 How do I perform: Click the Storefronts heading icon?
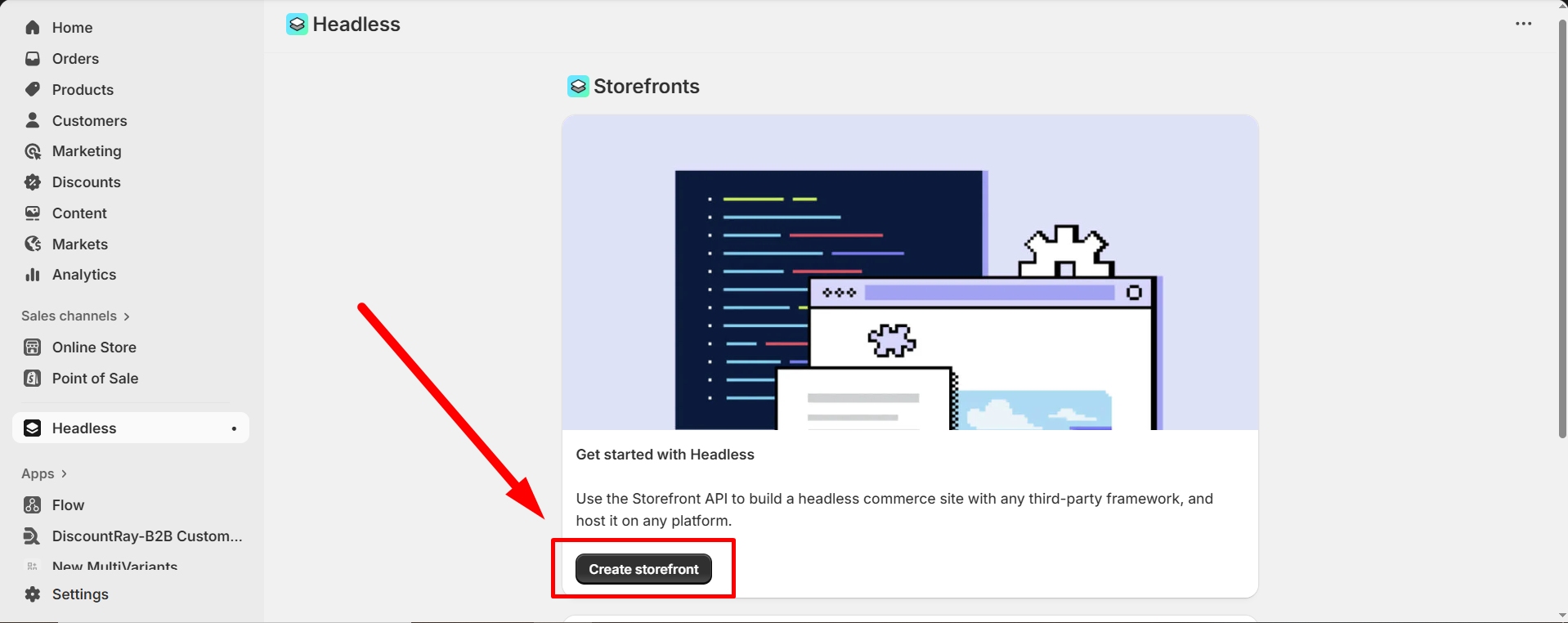point(578,86)
